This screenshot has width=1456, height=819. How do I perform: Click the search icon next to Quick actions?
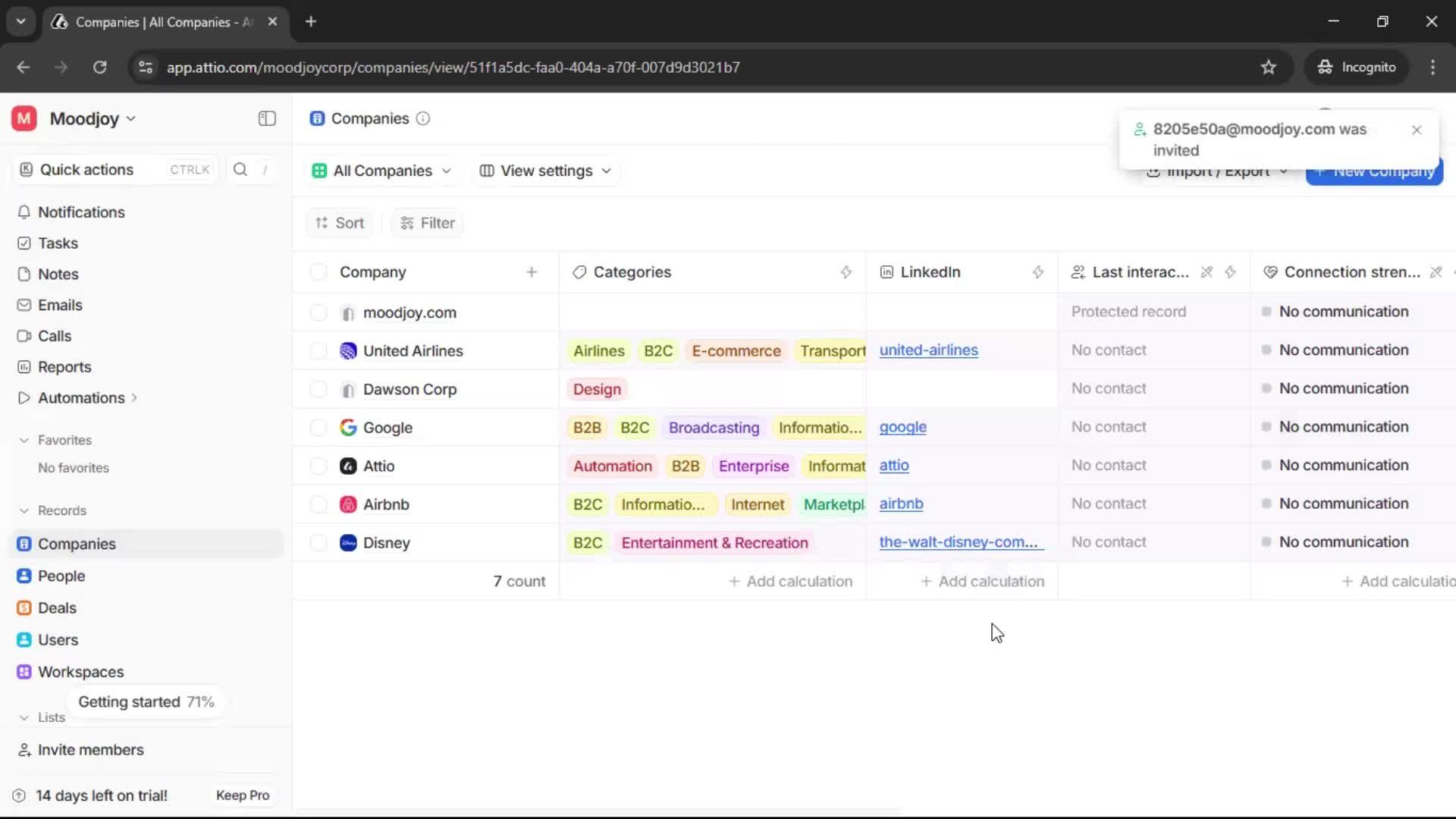[x=240, y=169]
